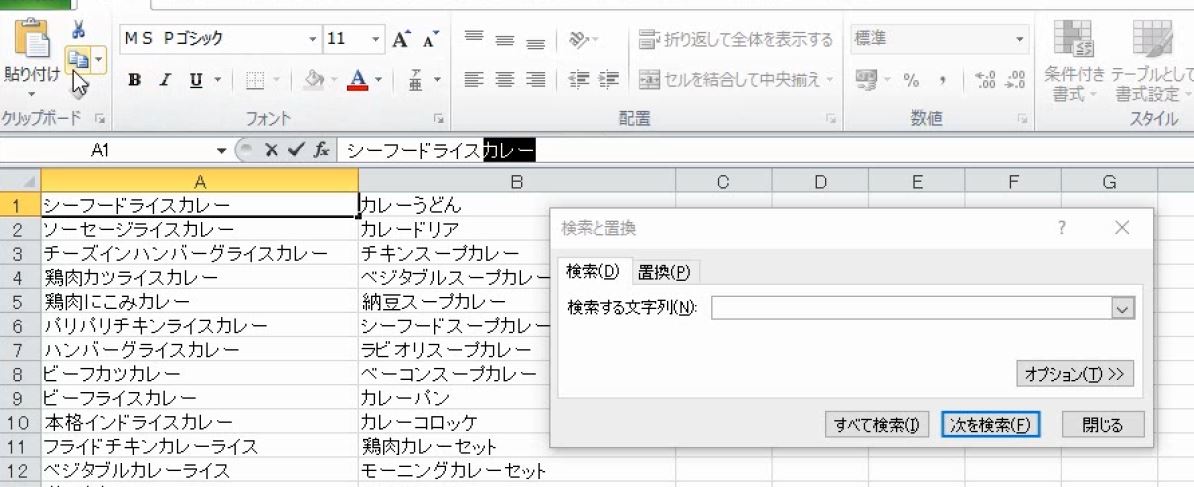
Task: Click Merge and Center (セルを結合して中央揃え)
Action: tap(736, 79)
